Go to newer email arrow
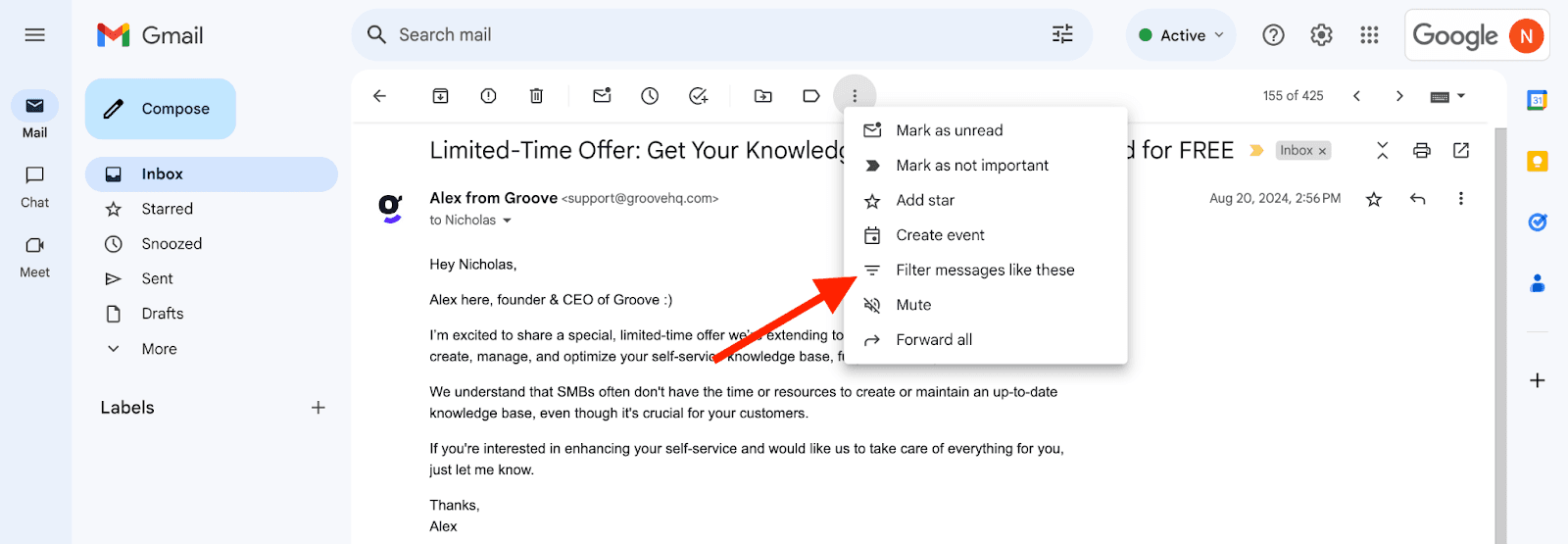Image resolution: width=1568 pixels, height=544 pixels. pyautogui.click(x=1356, y=96)
